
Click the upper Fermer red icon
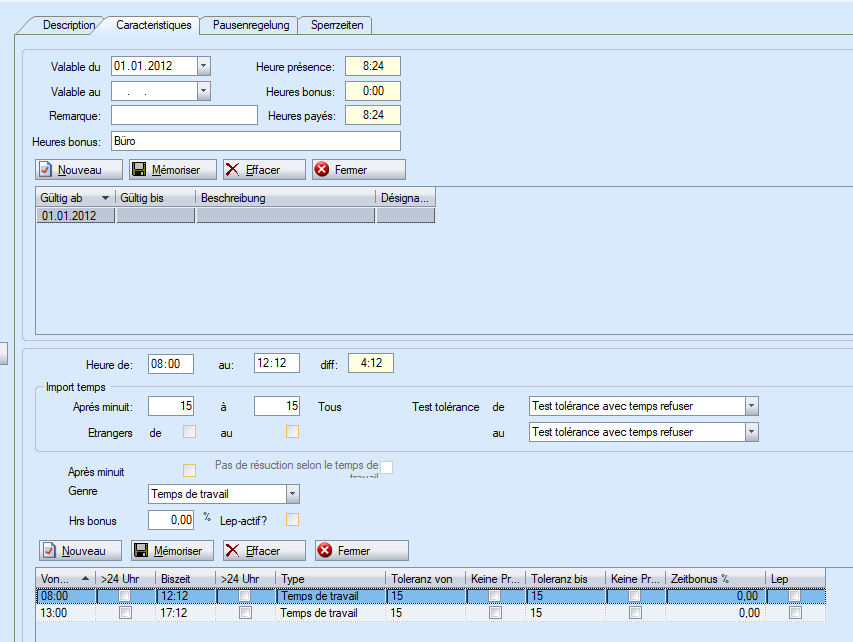point(322,170)
